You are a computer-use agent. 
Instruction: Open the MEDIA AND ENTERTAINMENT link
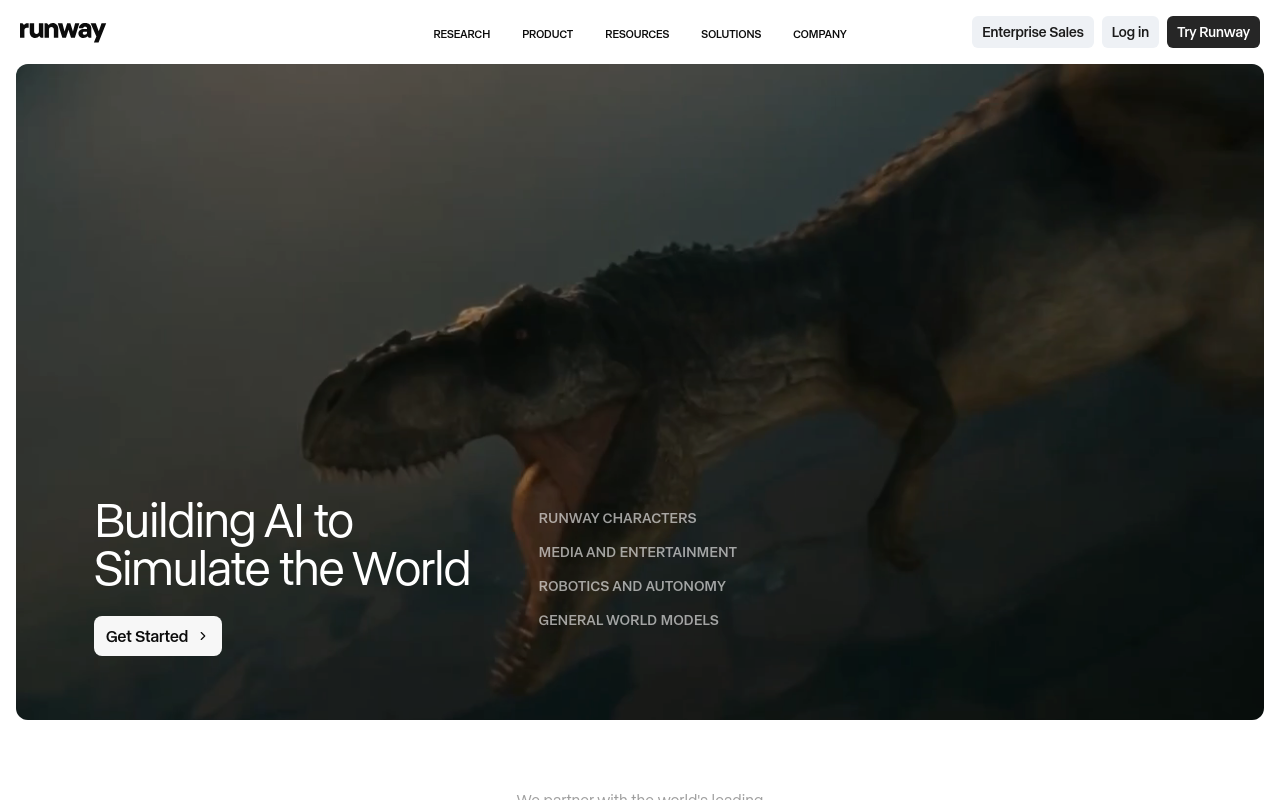point(637,552)
